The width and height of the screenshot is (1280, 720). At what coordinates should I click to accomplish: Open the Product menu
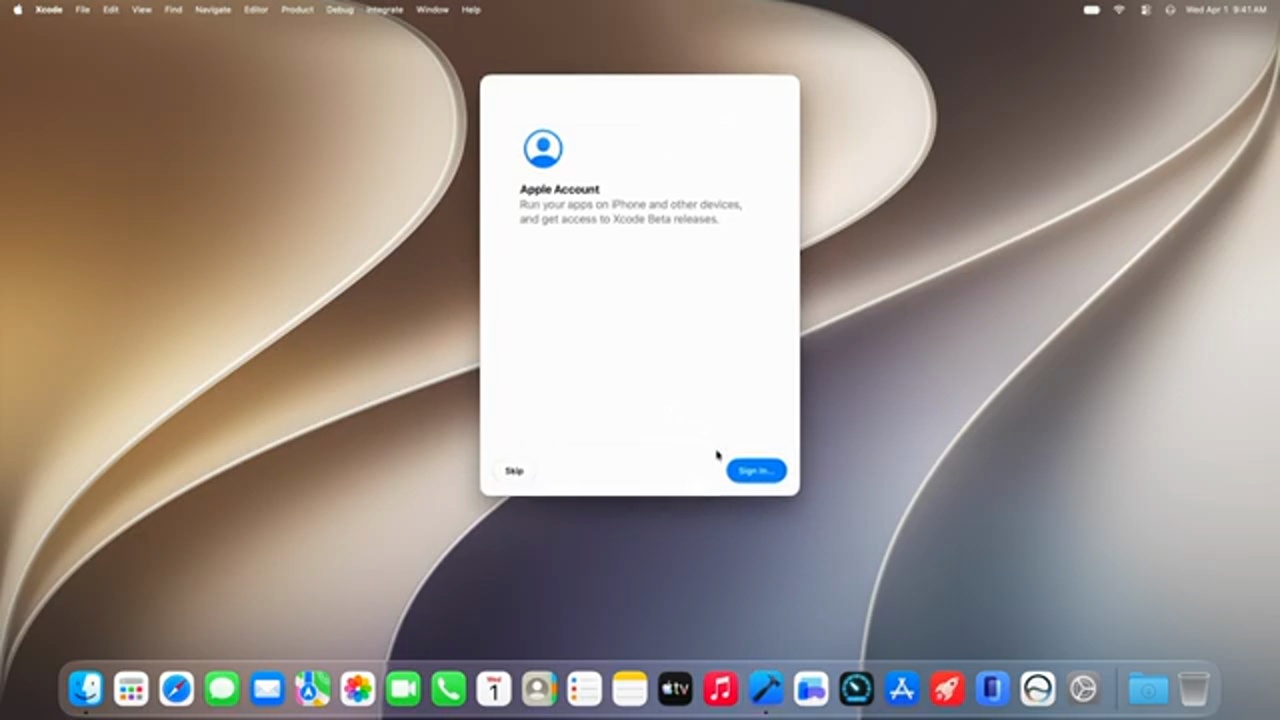pos(297,9)
